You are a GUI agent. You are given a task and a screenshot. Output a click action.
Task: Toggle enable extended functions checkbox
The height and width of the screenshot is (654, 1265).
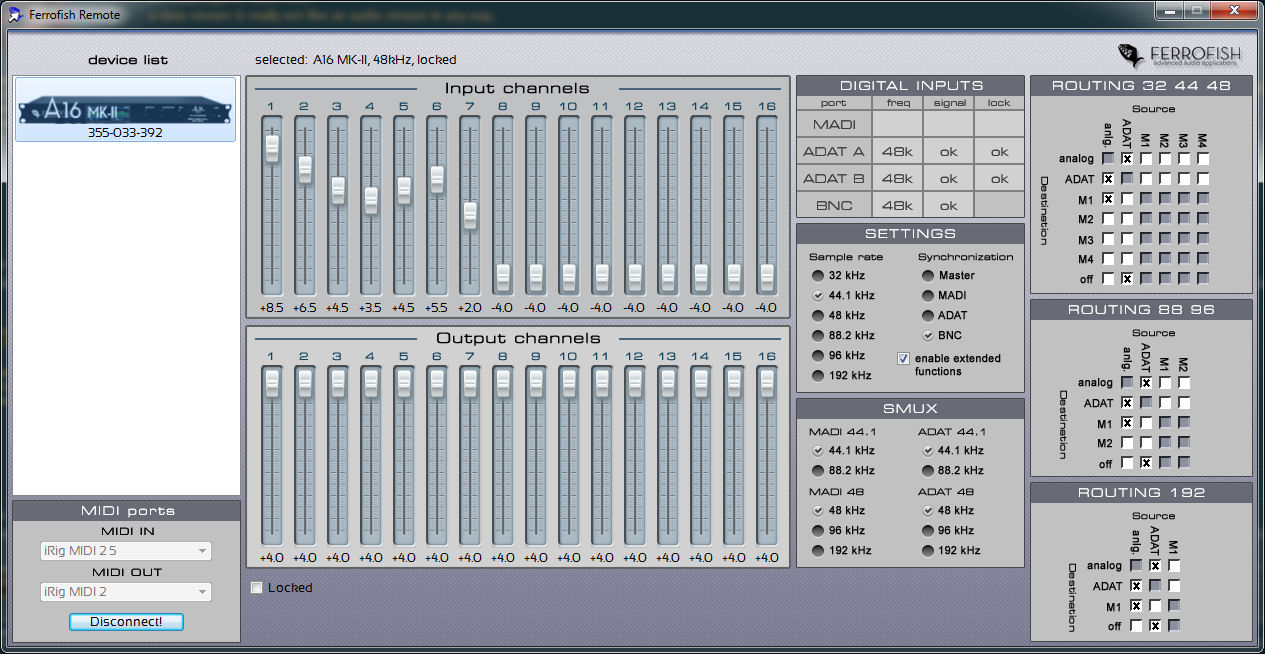[904, 358]
